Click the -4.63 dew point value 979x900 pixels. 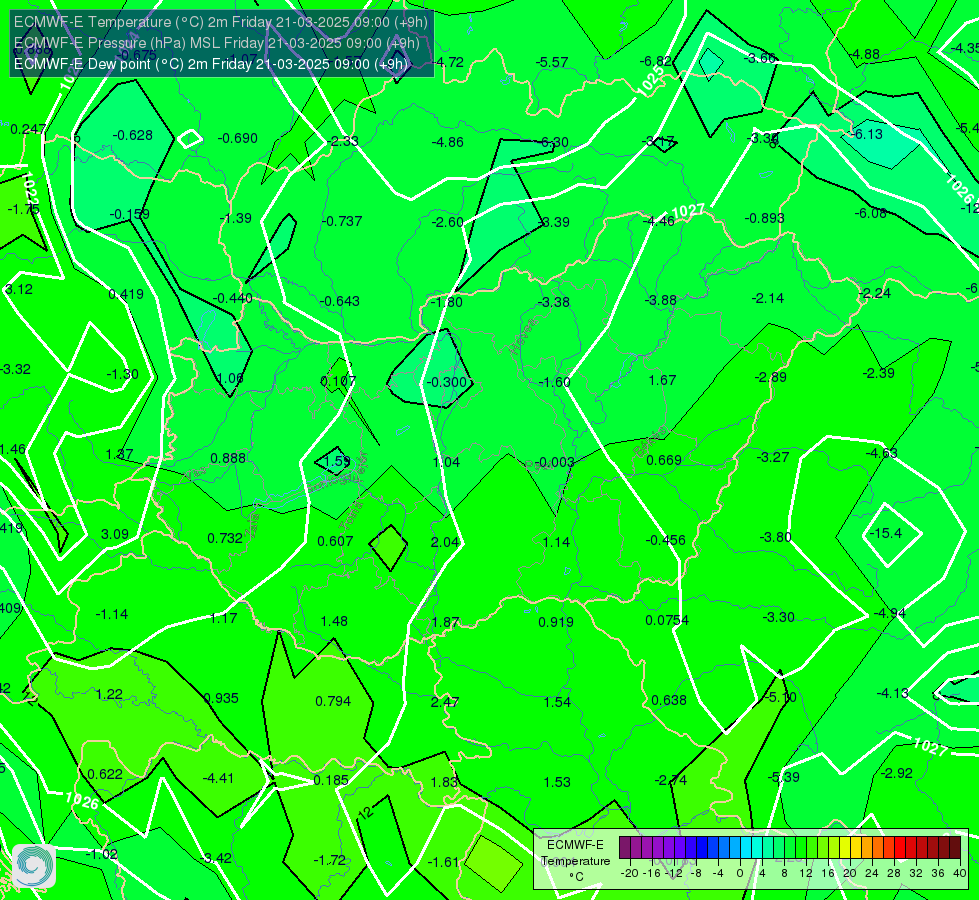[882, 453]
